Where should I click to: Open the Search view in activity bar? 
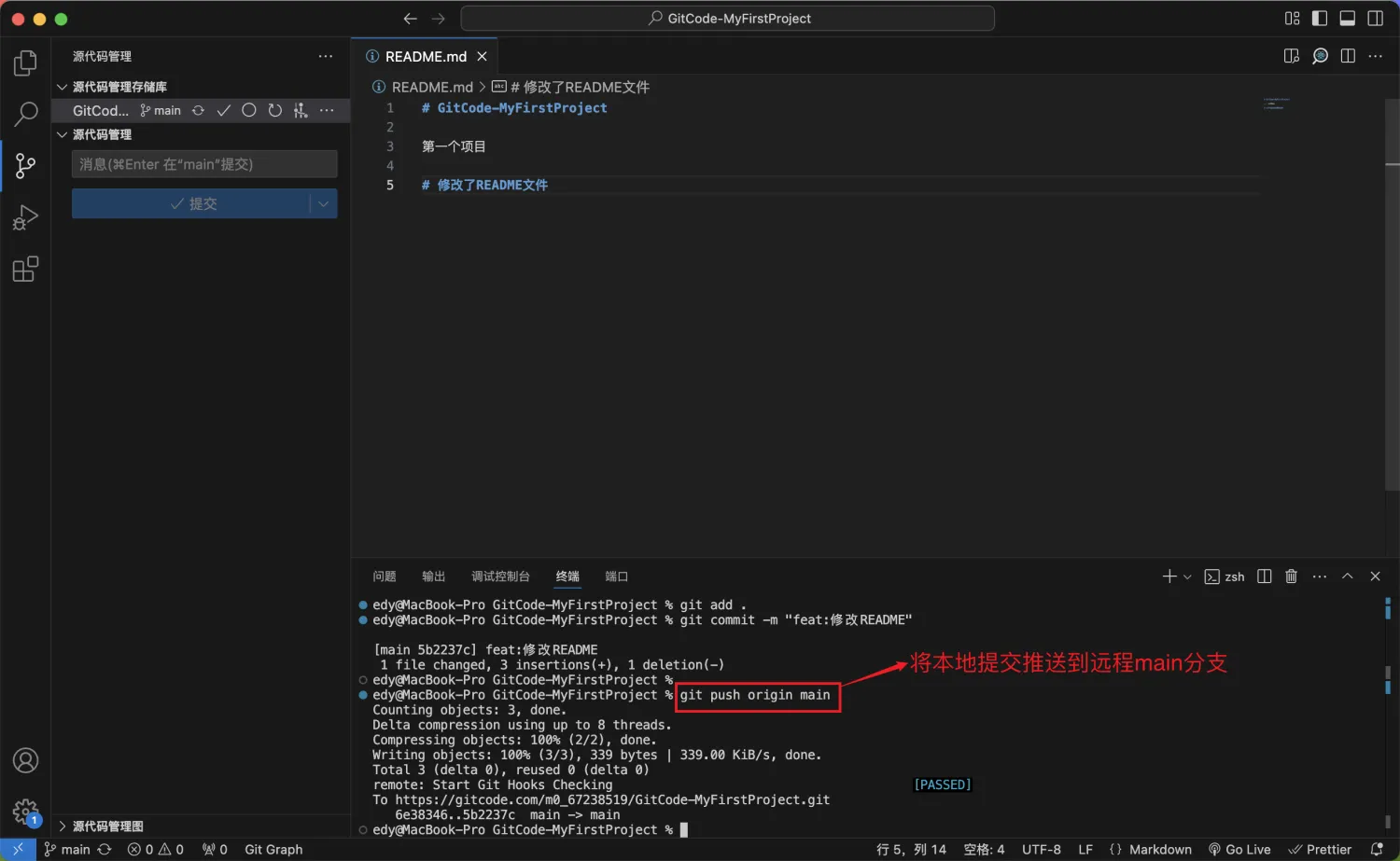pyautogui.click(x=25, y=115)
